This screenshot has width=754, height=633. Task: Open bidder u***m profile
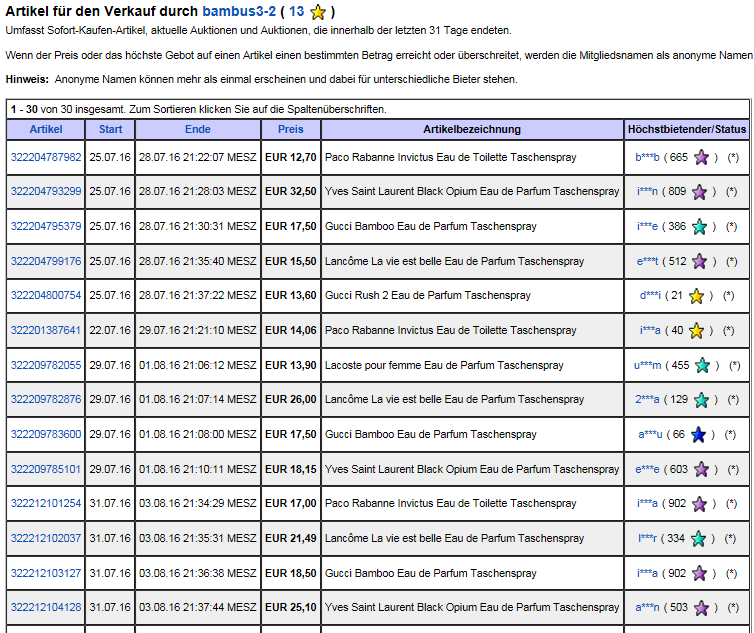click(648, 366)
